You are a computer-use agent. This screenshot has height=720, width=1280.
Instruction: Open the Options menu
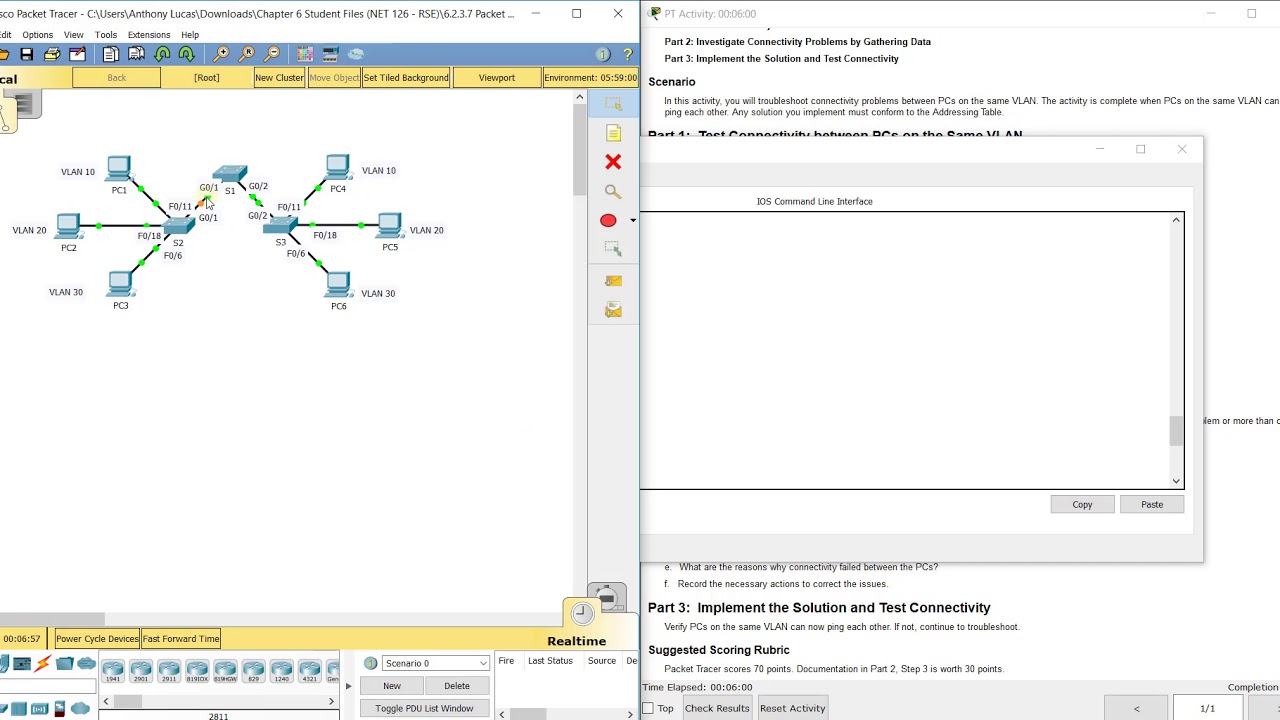coord(37,35)
